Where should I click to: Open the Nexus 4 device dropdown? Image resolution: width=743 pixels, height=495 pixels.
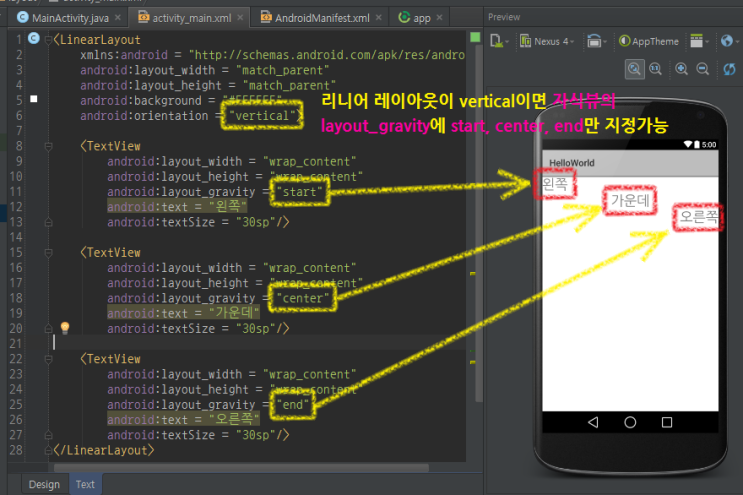pos(547,41)
